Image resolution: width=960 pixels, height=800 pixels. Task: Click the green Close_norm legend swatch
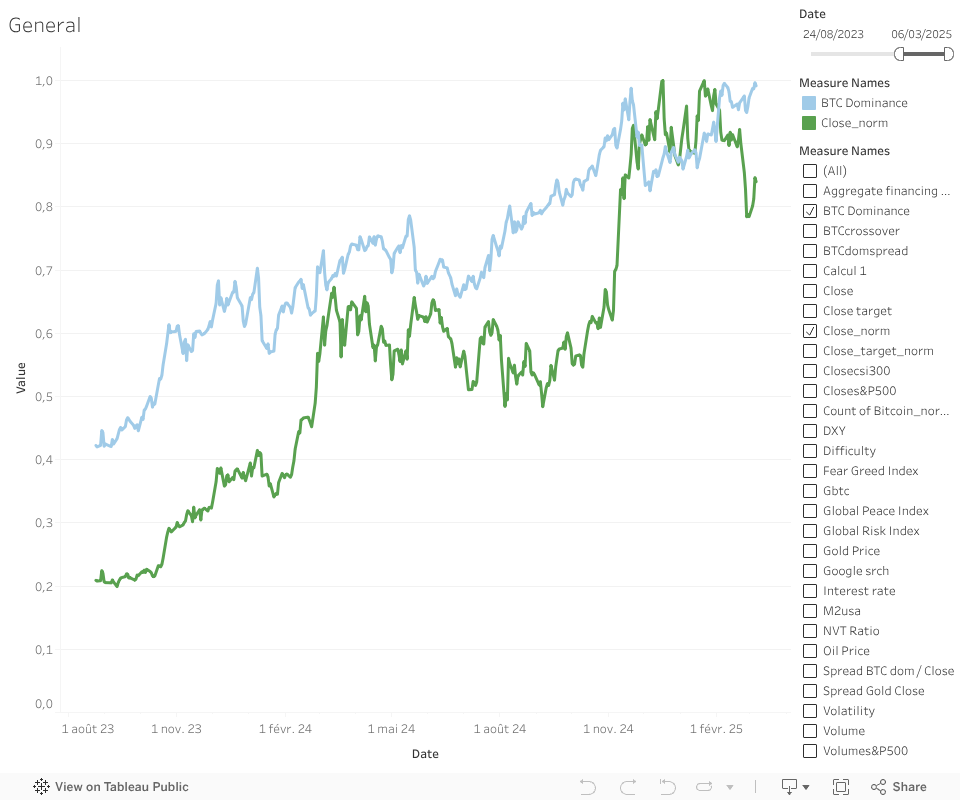[809, 123]
